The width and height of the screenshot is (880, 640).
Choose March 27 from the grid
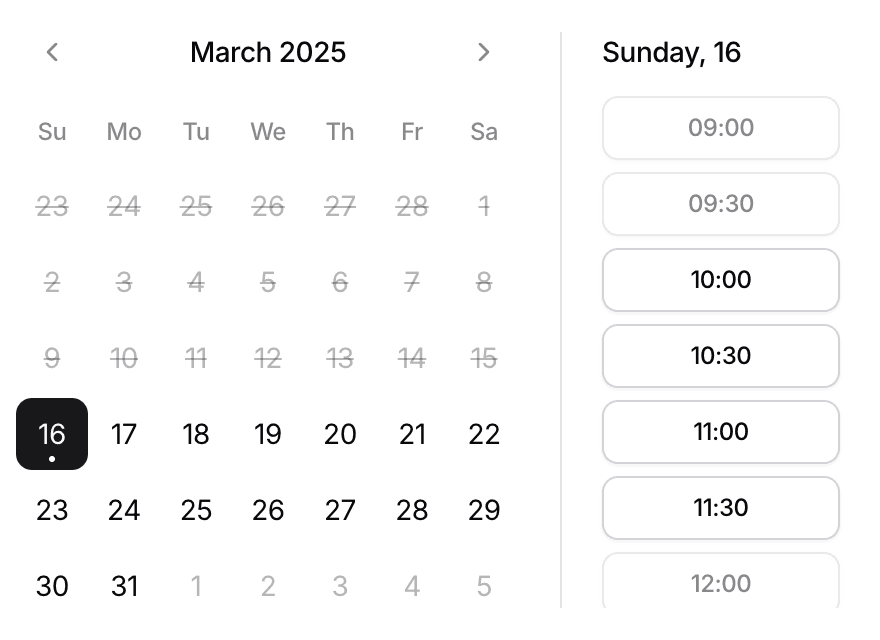(x=340, y=510)
